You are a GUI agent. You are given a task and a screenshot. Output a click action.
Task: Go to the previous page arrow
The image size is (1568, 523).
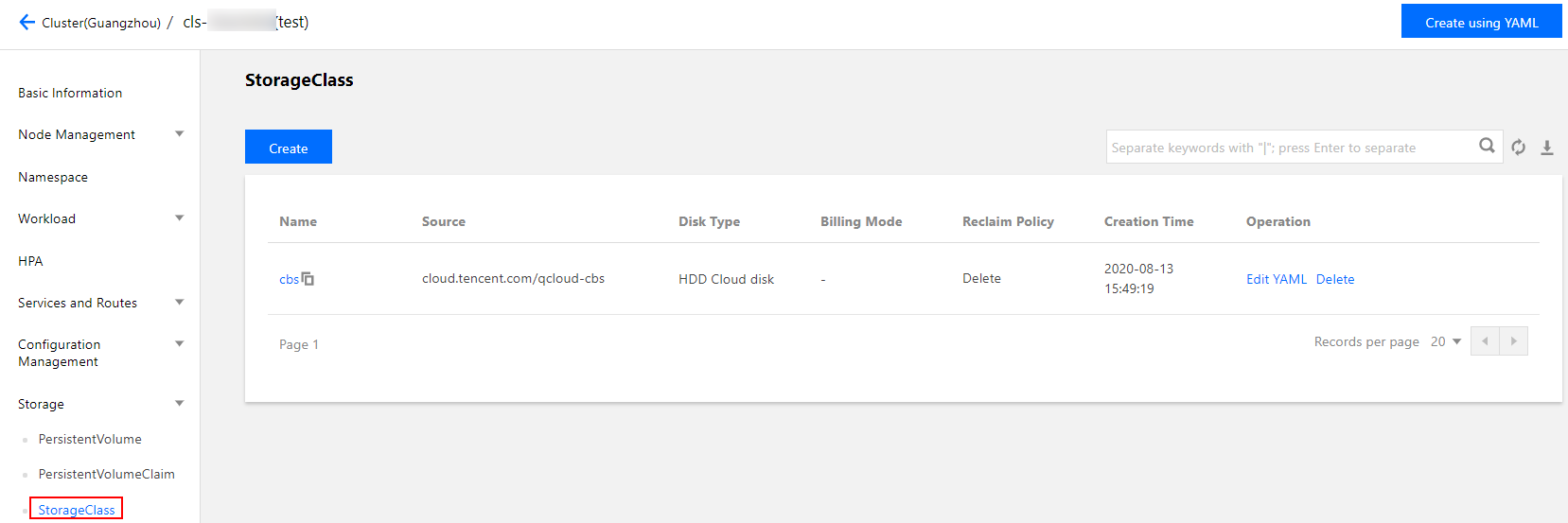coord(1485,341)
